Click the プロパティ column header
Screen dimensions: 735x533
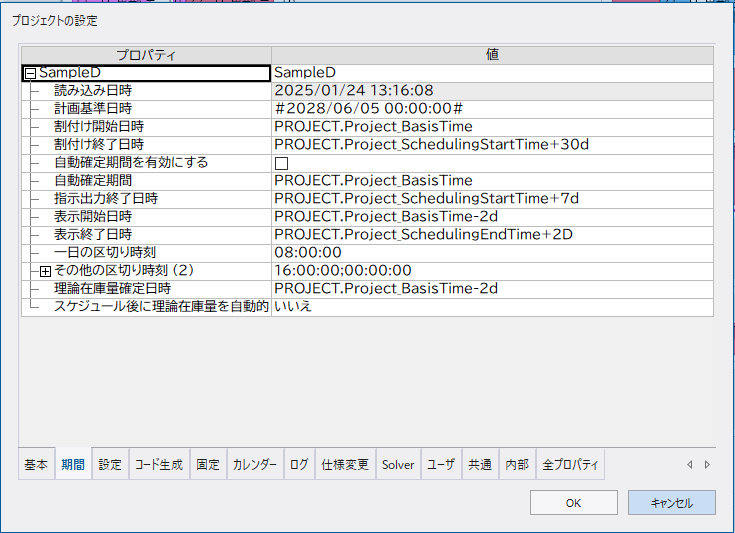pos(146,55)
